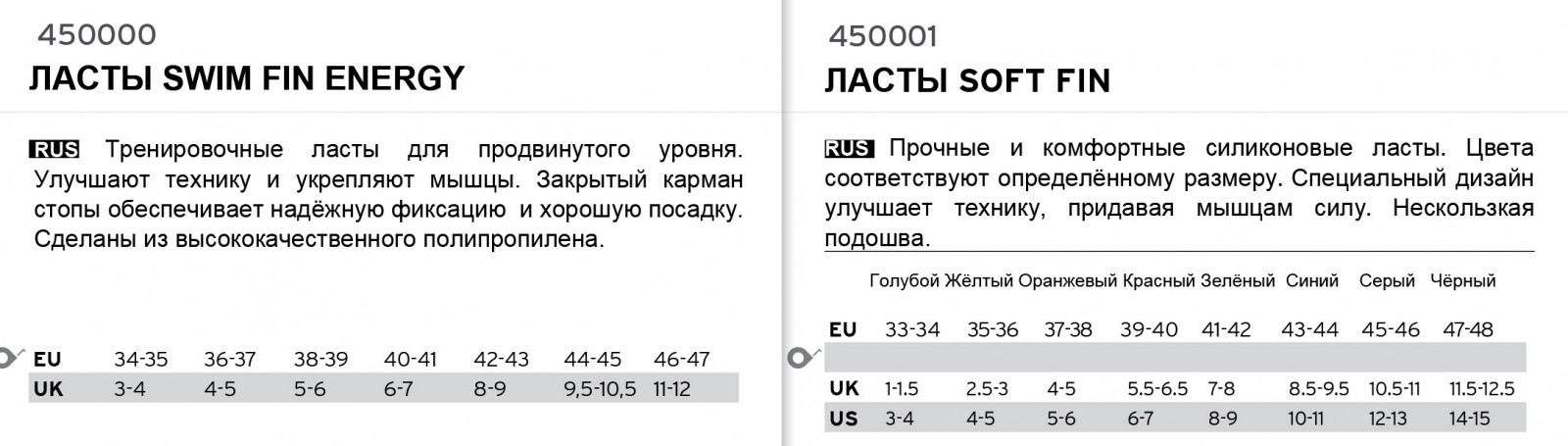Click UK size 9,5-10,5 in left table
1568x446 pixels.
point(601,389)
